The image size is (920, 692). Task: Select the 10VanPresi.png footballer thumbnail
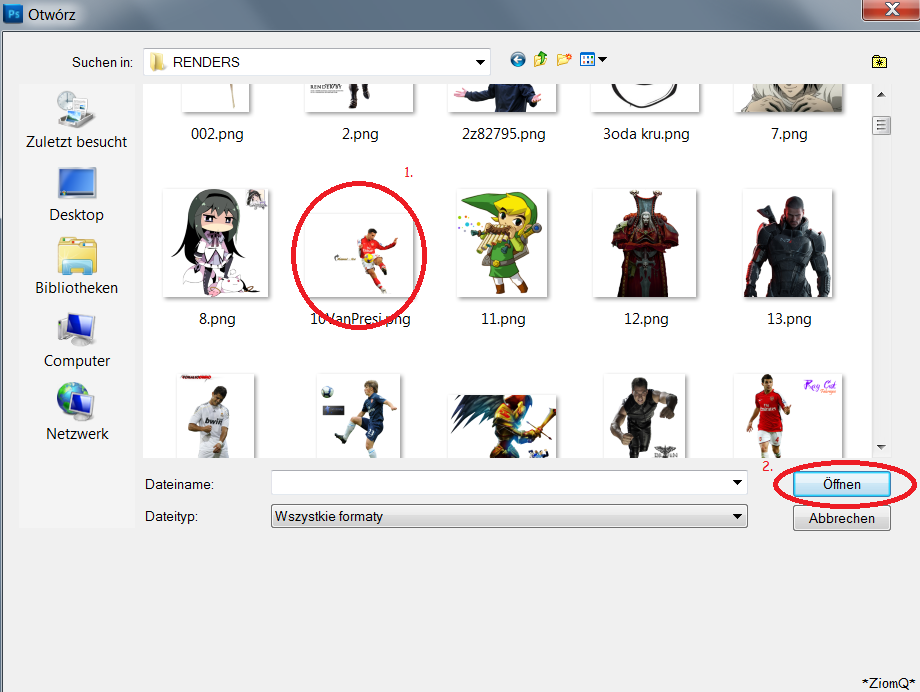(x=358, y=254)
